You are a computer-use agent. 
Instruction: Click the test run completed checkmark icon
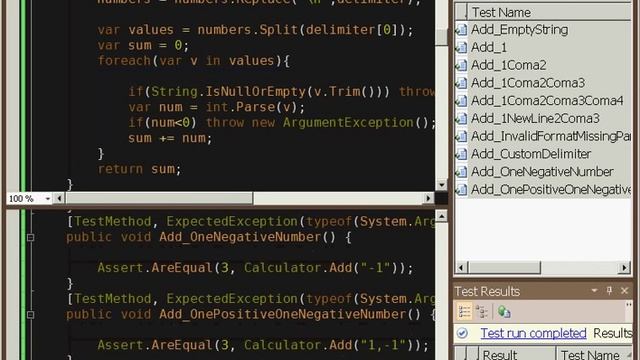[x=462, y=333]
